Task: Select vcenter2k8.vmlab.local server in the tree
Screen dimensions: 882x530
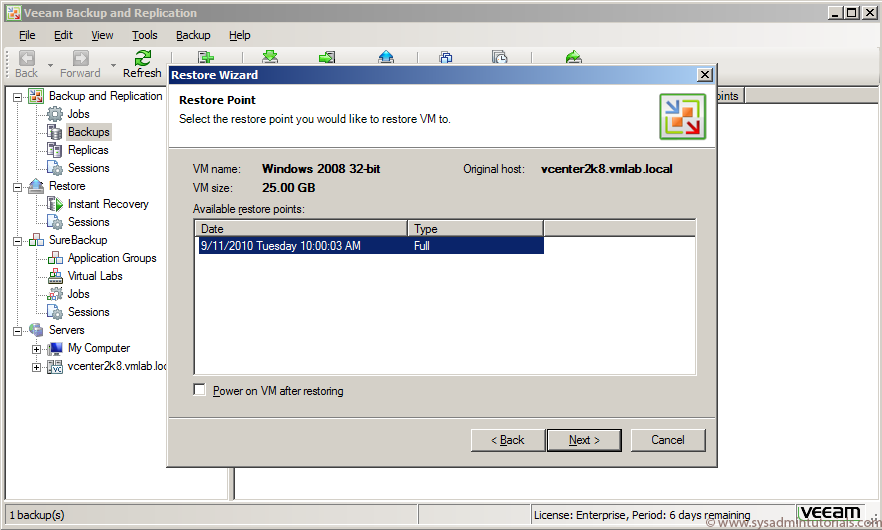Action: (117, 366)
